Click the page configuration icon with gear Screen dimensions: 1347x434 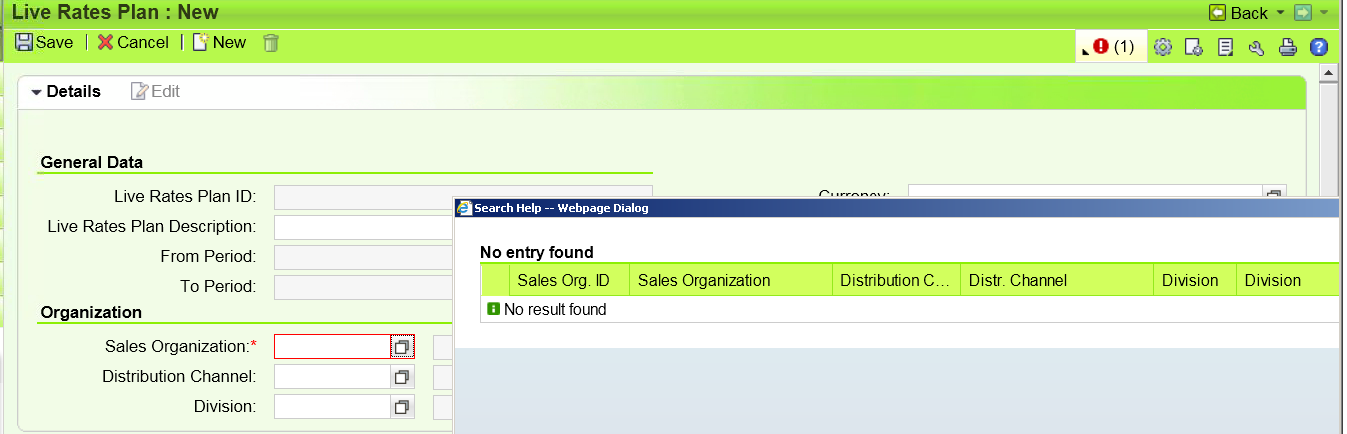[1194, 47]
